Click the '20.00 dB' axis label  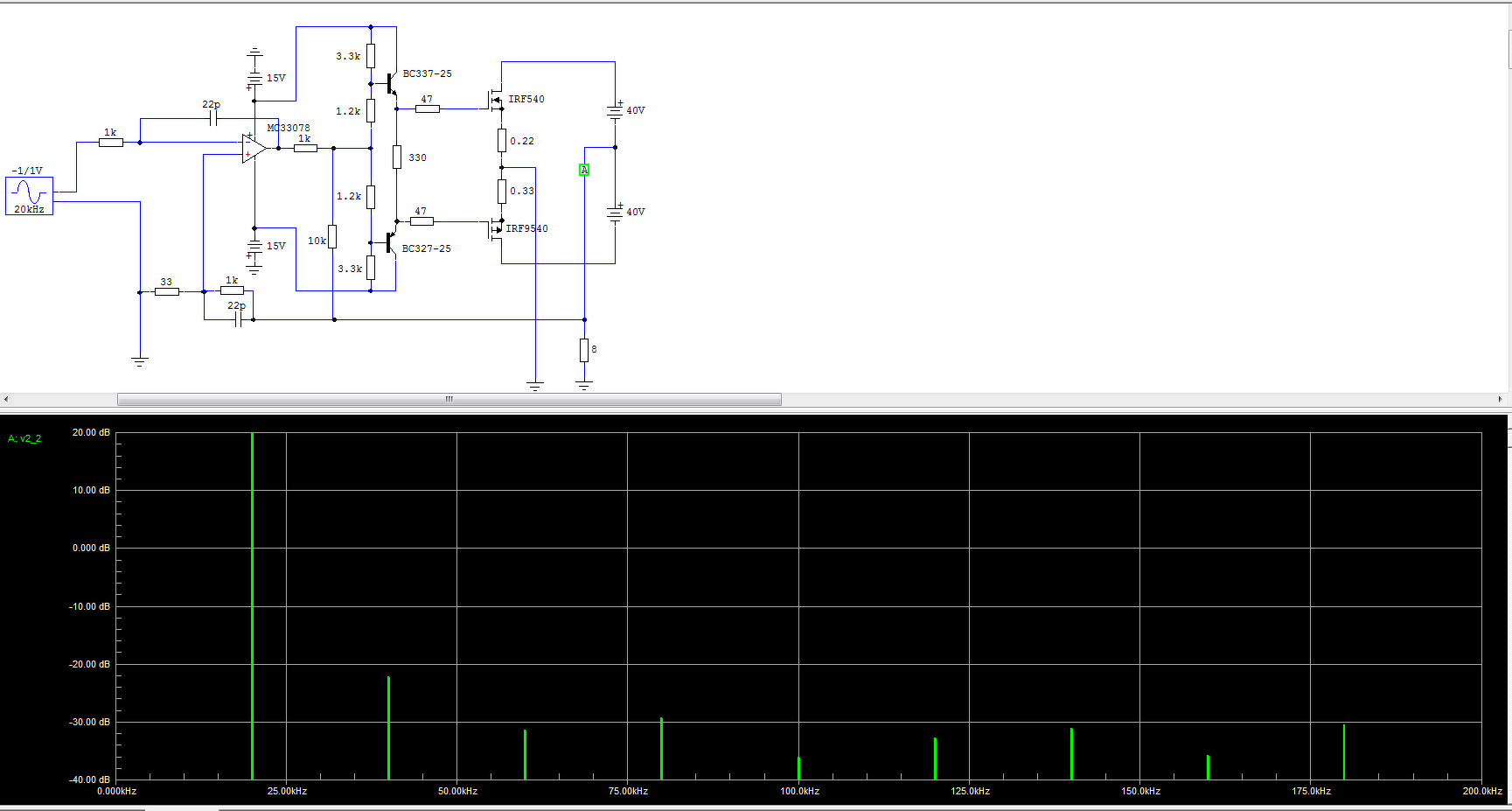click(91, 432)
